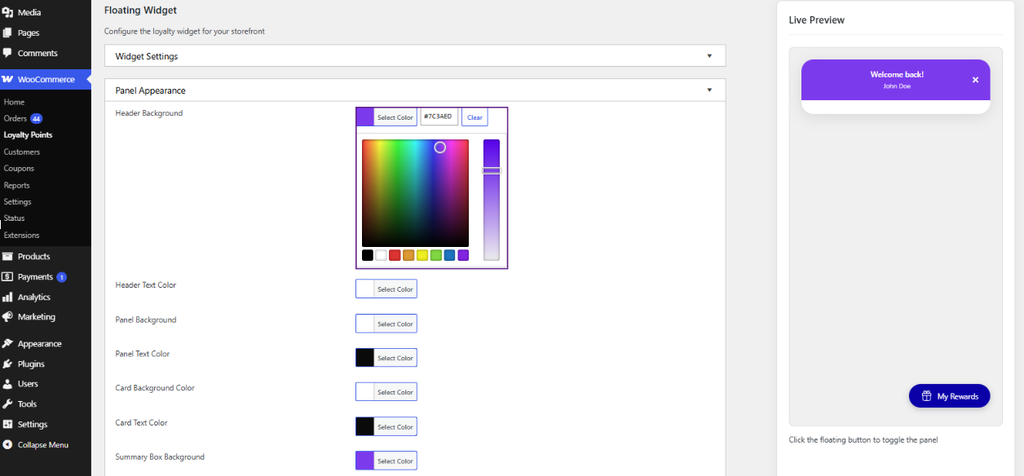The image size is (1024, 476).
Task: Open the Widget Settings accordion header
Action: (x=415, y=56)
